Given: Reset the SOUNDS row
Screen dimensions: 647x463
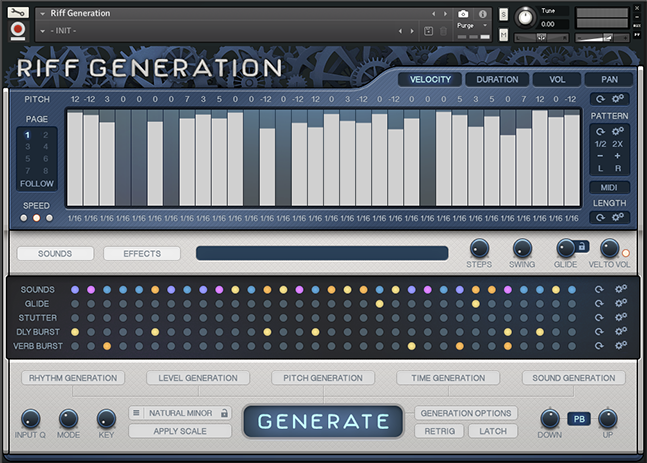Looking at the screenshot, I should click(x=599, y=290).
